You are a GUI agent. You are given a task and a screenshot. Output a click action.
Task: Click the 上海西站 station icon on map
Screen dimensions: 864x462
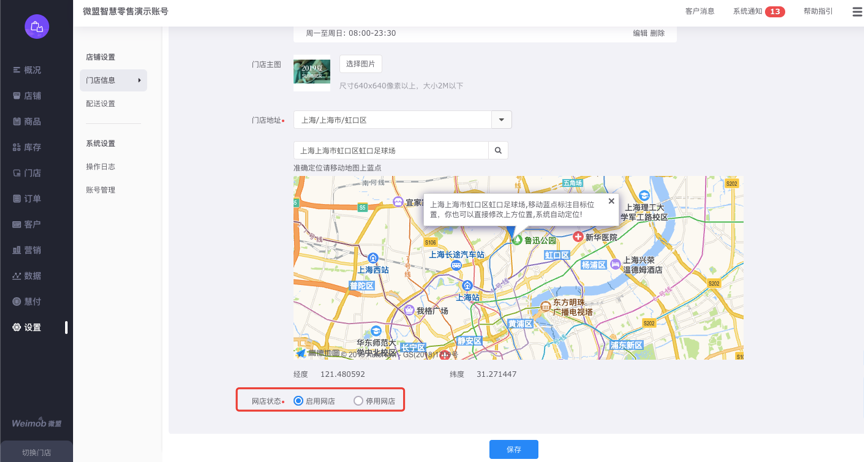373,259
